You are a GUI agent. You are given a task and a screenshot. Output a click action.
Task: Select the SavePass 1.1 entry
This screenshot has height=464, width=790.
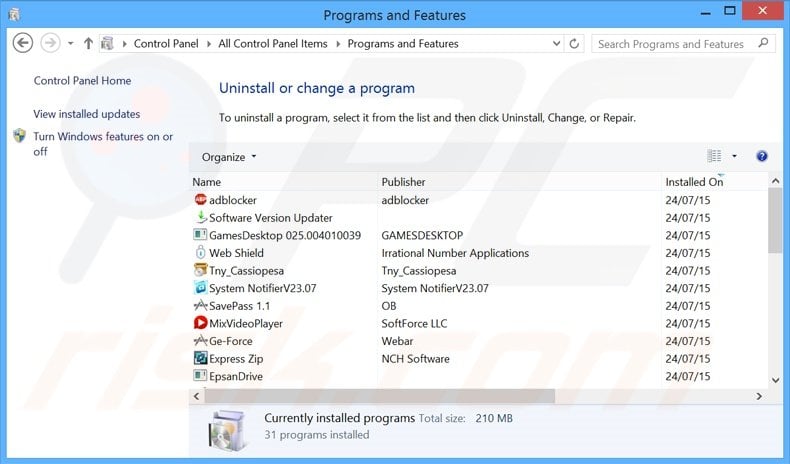[x=239, y=306]
